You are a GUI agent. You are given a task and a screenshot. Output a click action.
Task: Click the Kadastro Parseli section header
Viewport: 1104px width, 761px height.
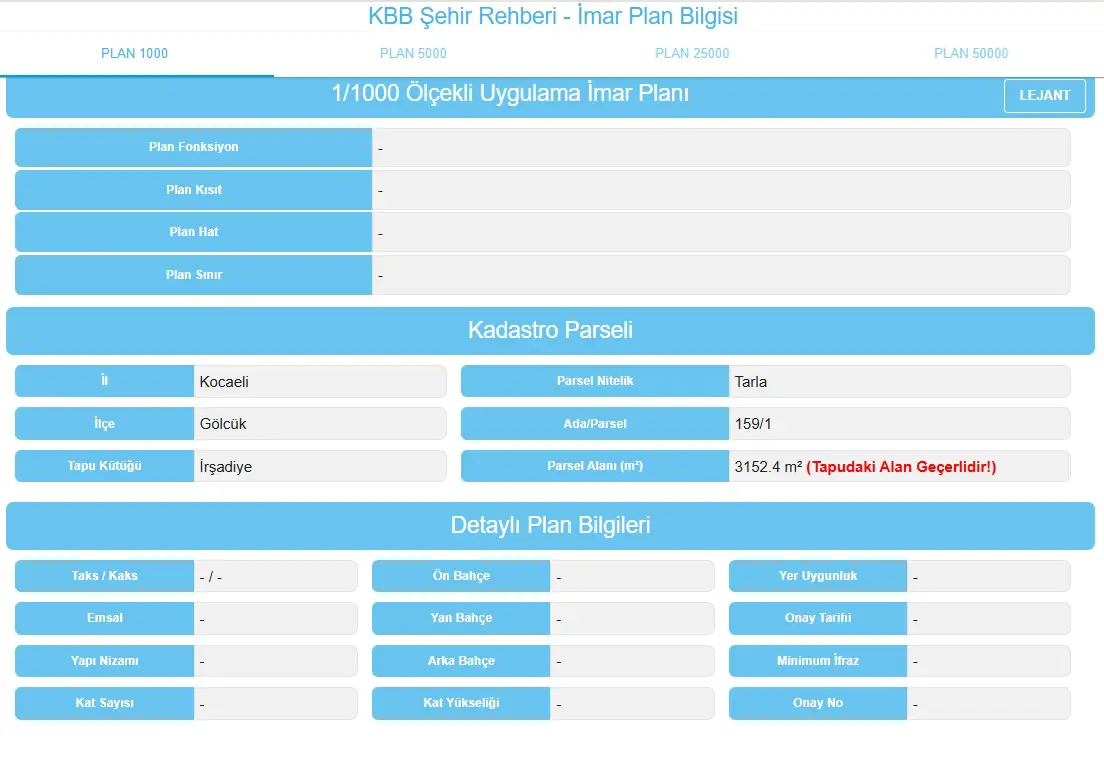click(551, 330)
